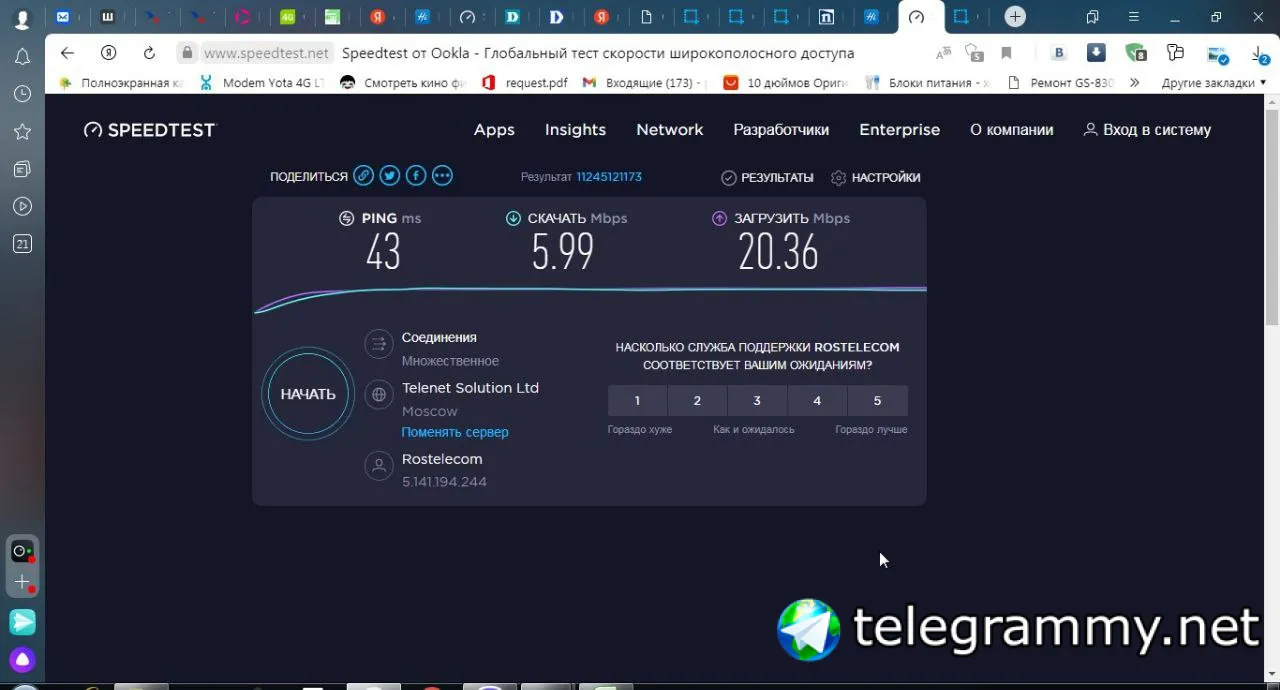Share result on Twitter

coord(390,176)
